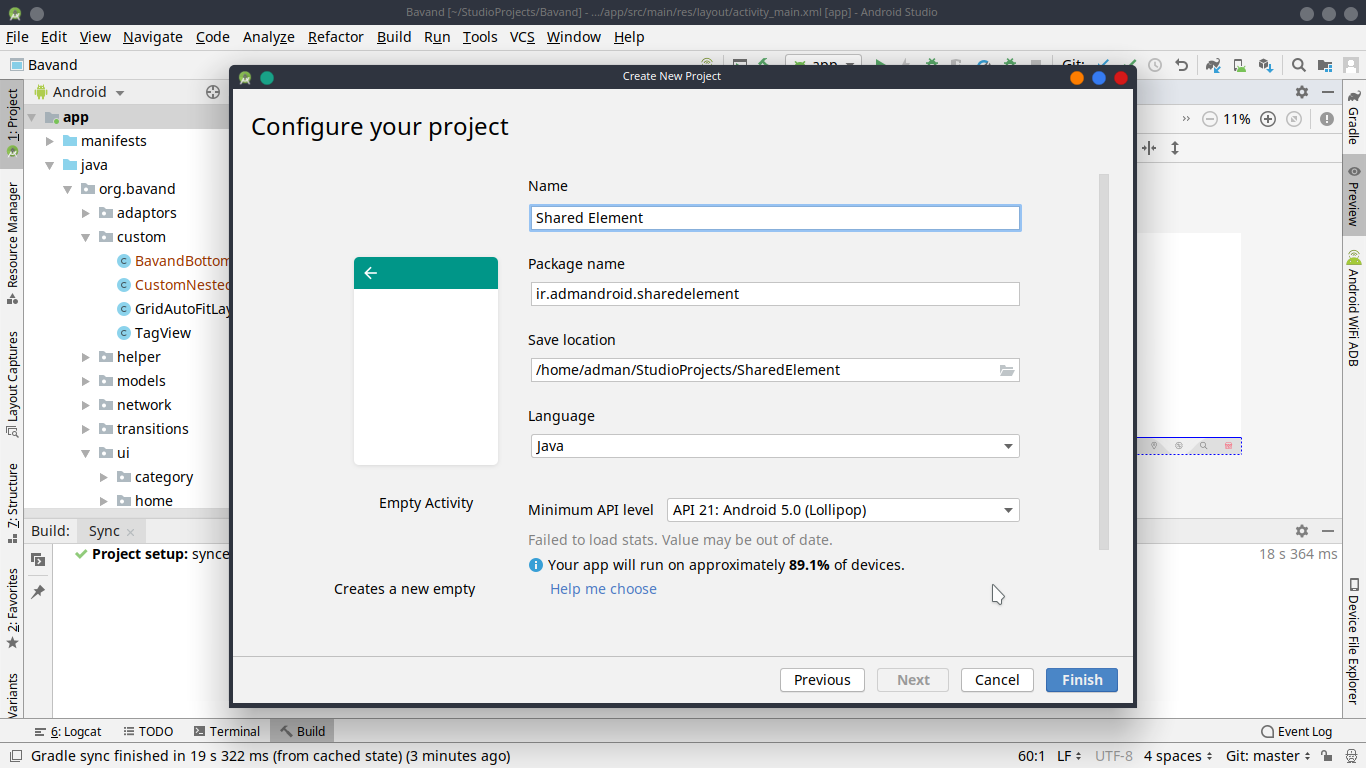Click the tool windows icon at status bar left

click(x=15, y=757)
